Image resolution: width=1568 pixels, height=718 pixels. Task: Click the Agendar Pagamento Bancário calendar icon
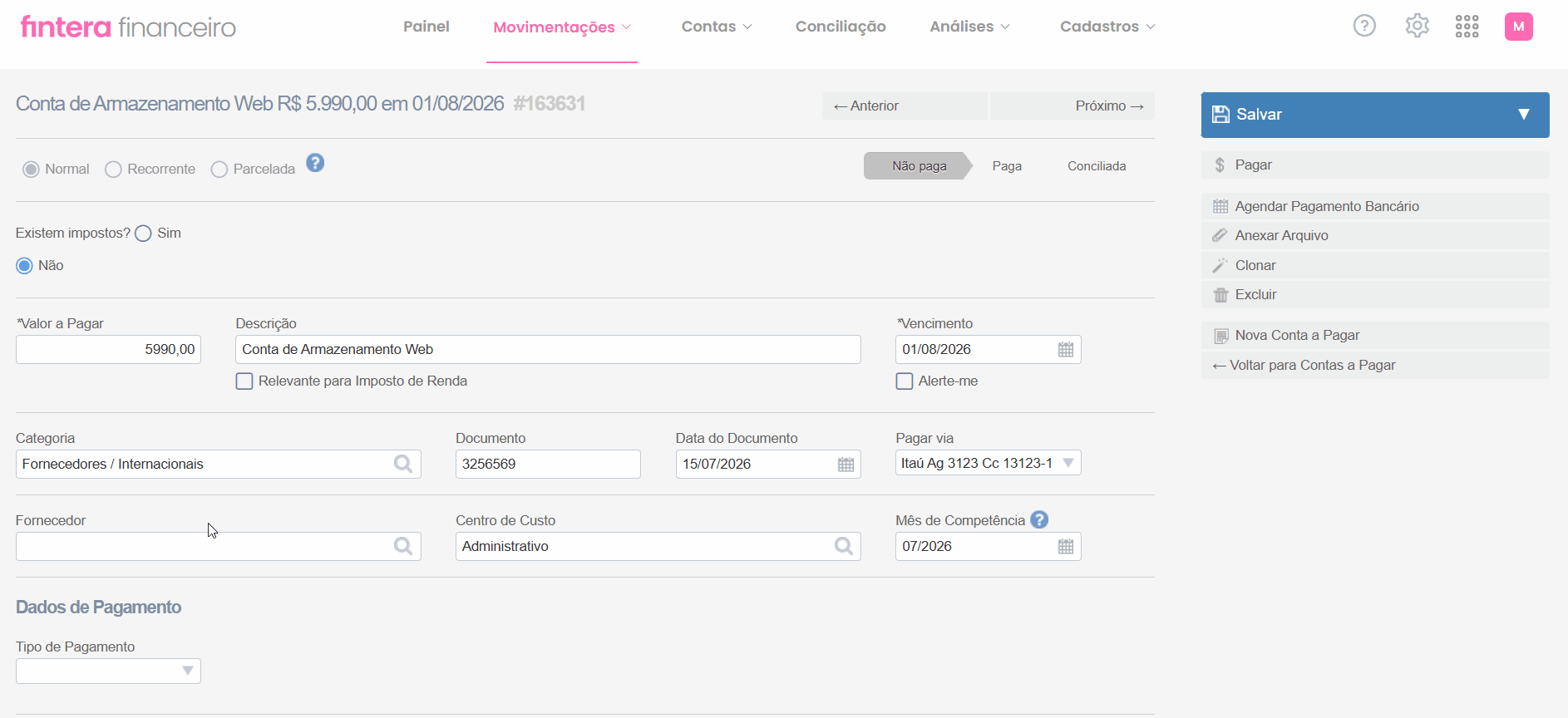[1220, 206]
